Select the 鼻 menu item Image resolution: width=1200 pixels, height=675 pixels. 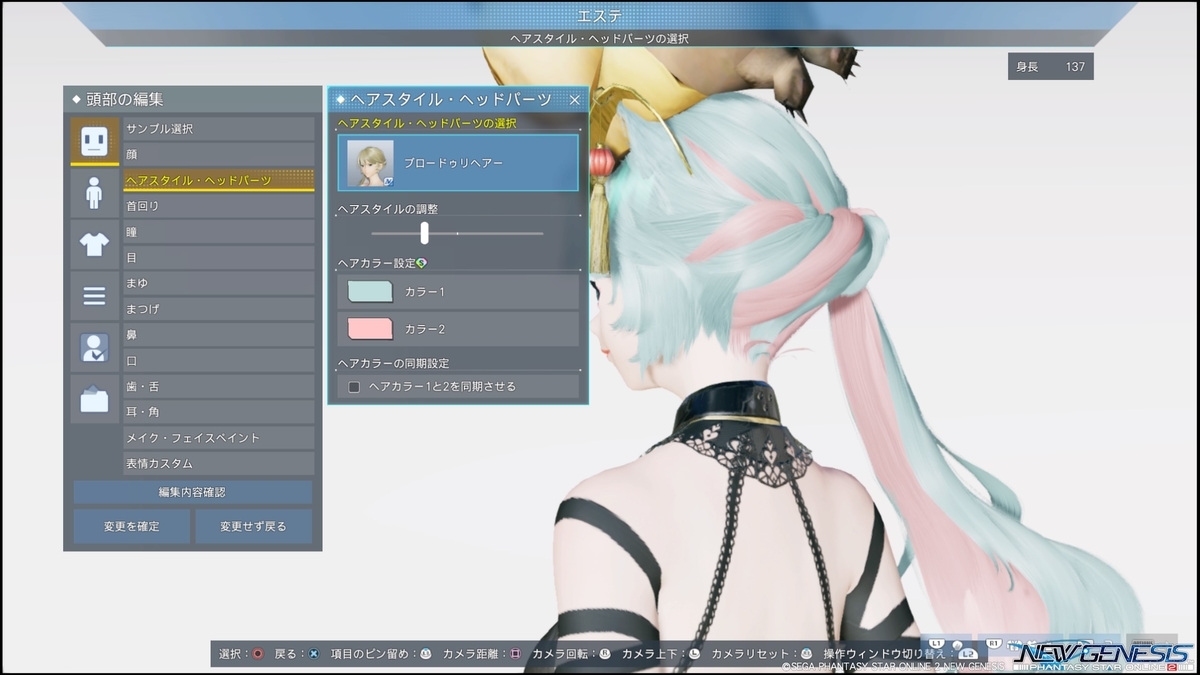coord(219,334)
